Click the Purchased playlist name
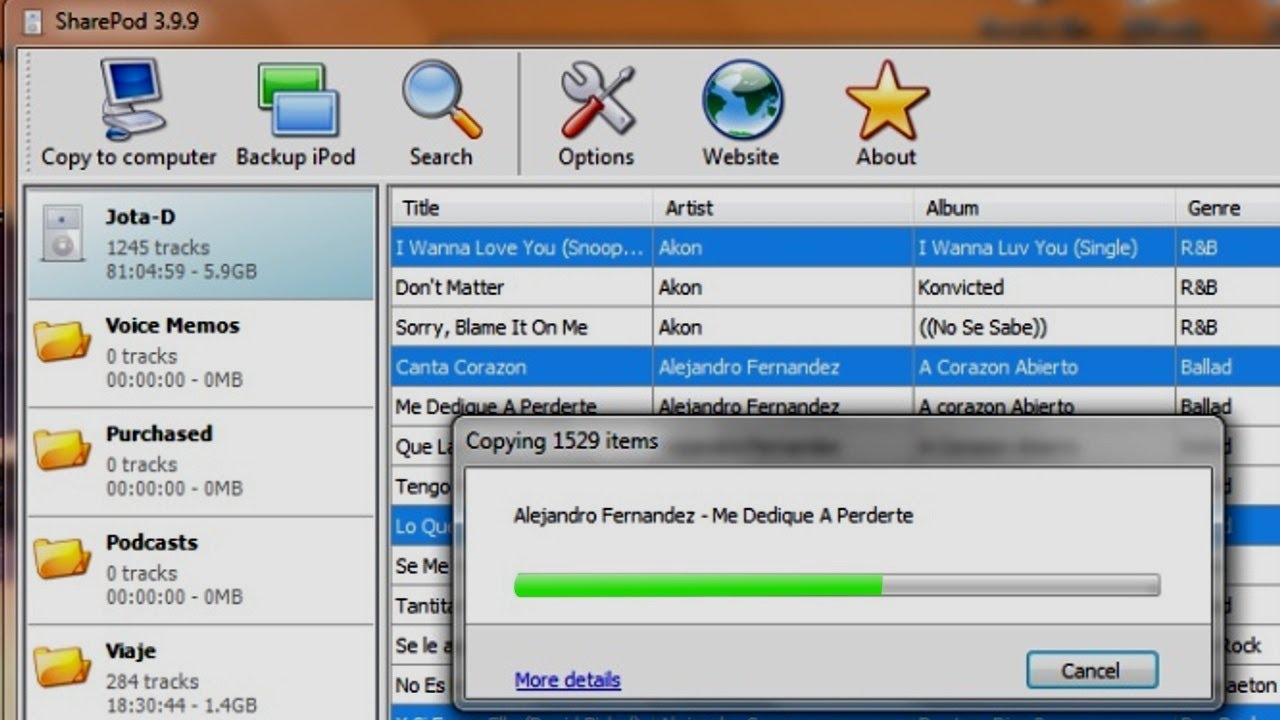The width and height of the screenshot is (1280, 720). click(159, 433)
